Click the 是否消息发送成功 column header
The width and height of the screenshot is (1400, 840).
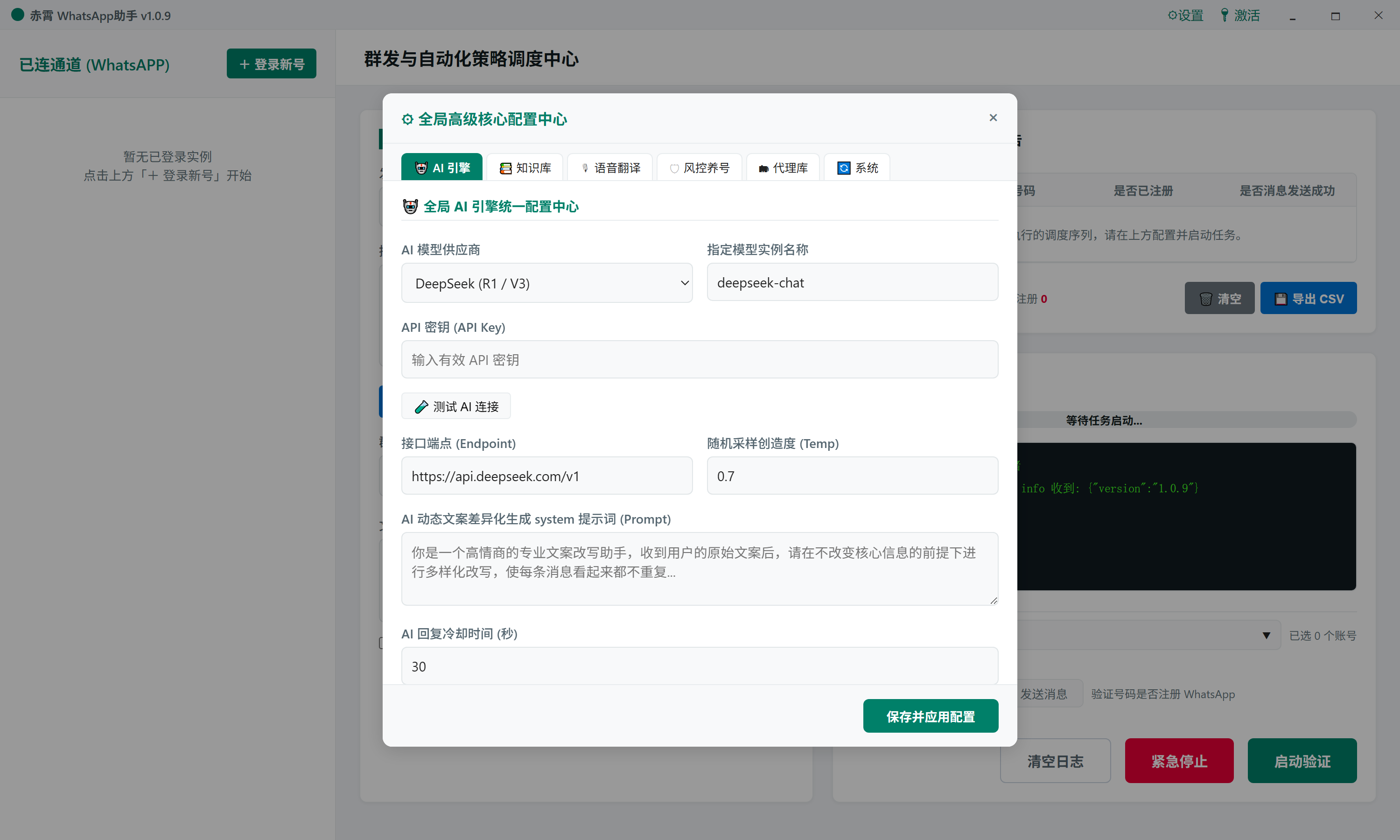click(x=1287, y=191)
